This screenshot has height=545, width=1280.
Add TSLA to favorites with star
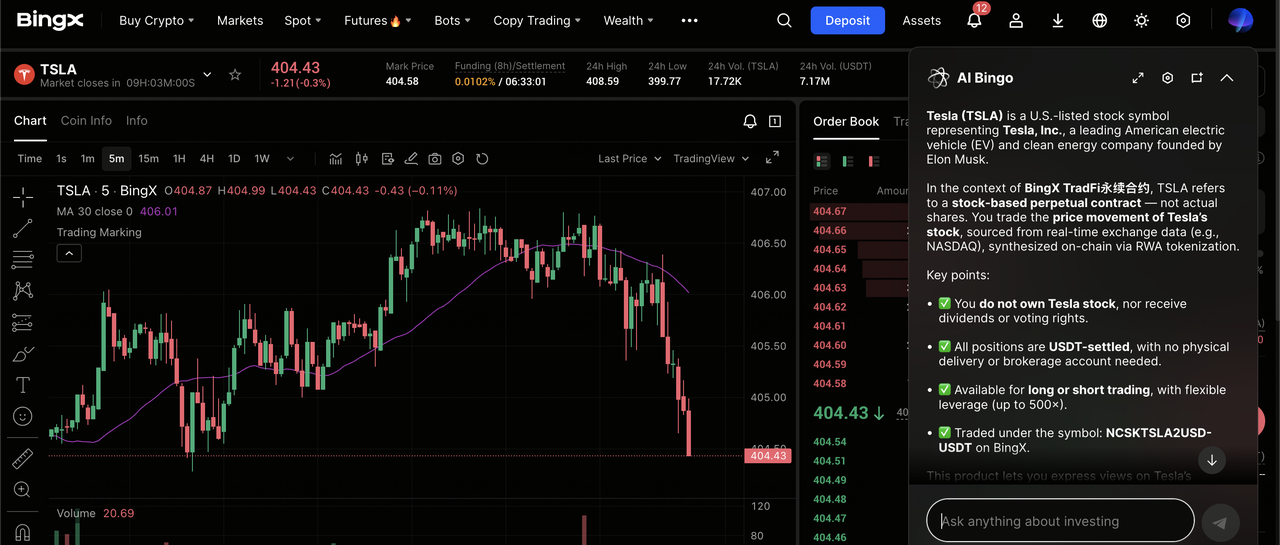pos(235,75)
